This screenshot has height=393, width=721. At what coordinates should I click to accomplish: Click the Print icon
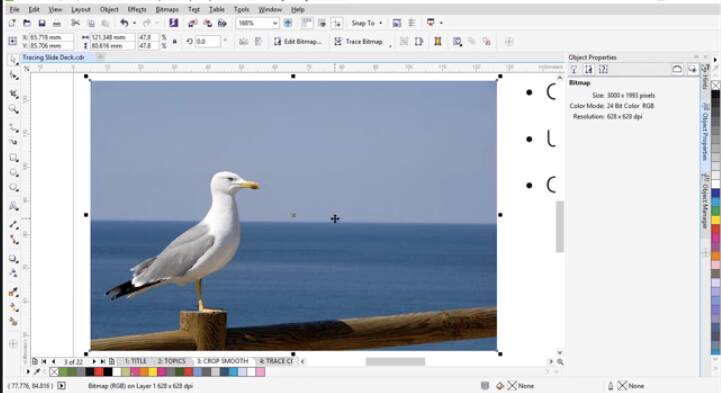point(57,23)
